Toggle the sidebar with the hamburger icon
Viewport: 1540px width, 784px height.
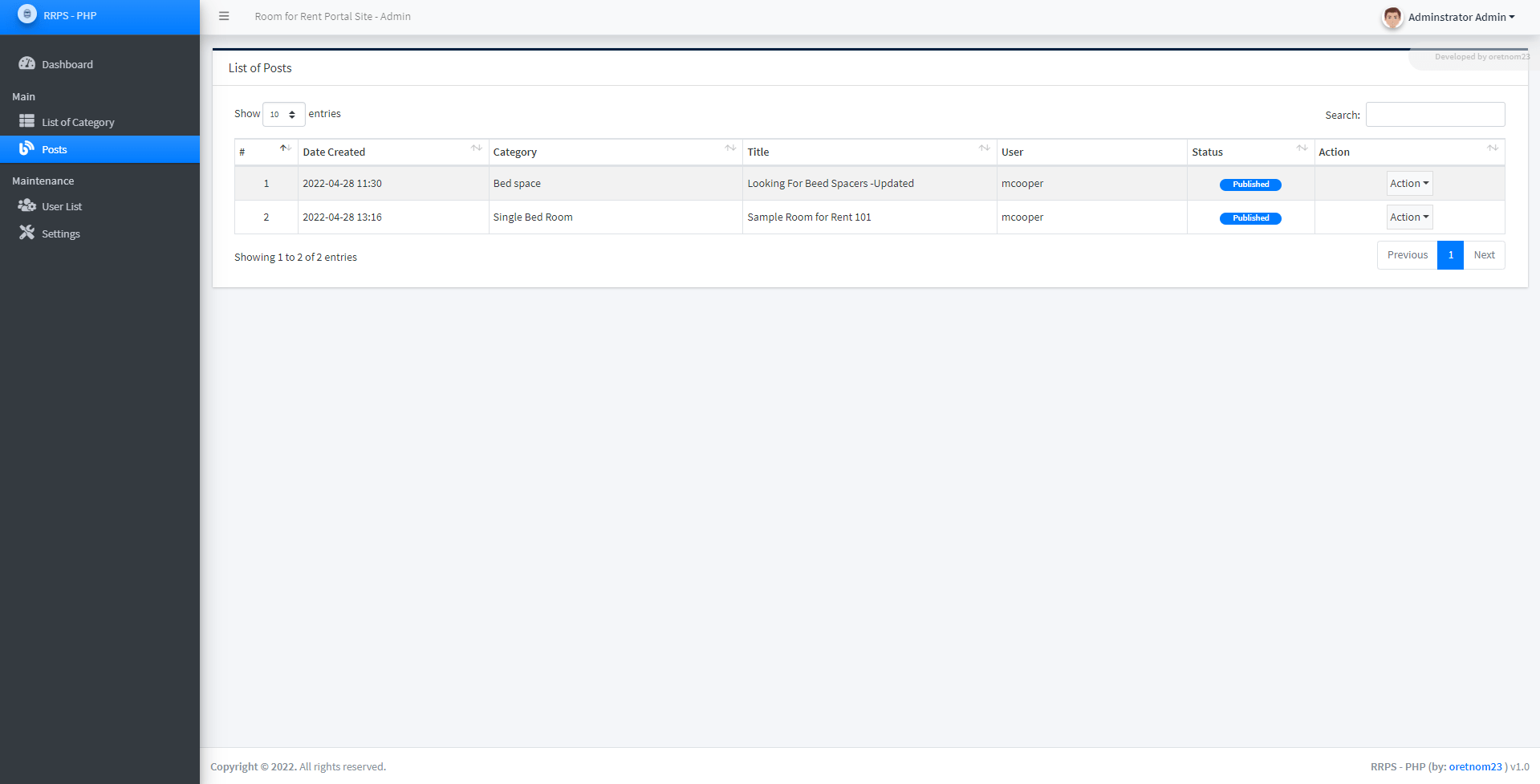223,16
